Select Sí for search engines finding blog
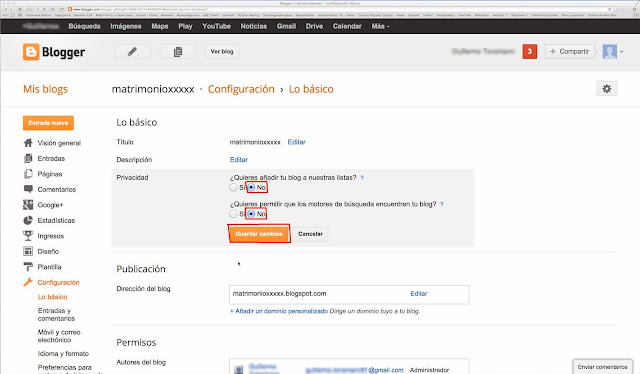The height and width of the screenshot is (374, 640). (x=233, y=214)
